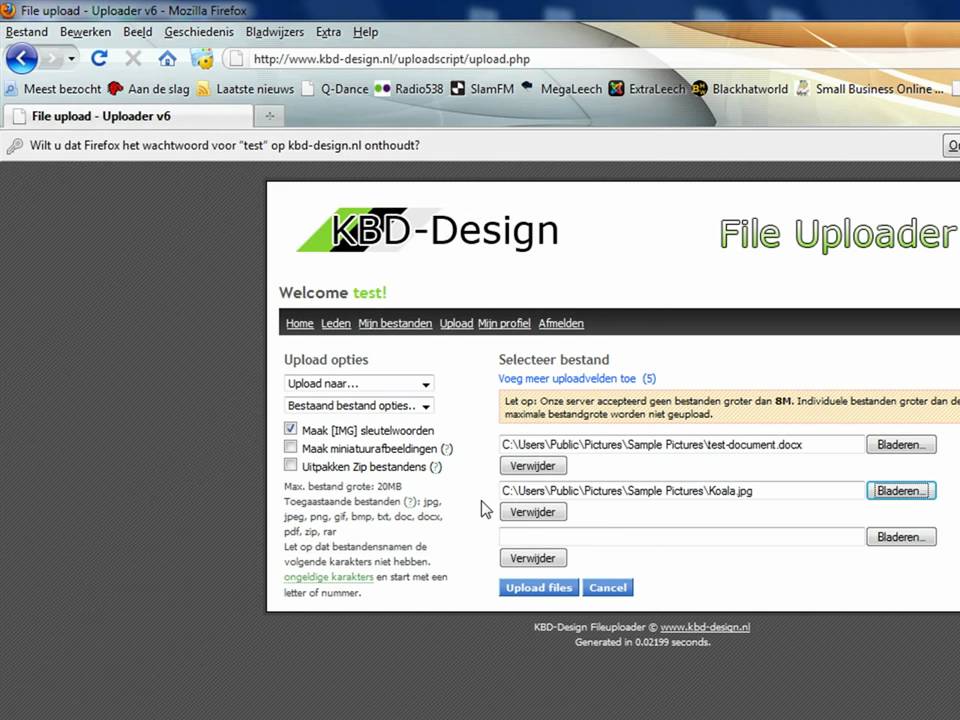Uncheck Maak [IMG] sleutelwoorden checkbox
The image size is (960, 720).
290,429
